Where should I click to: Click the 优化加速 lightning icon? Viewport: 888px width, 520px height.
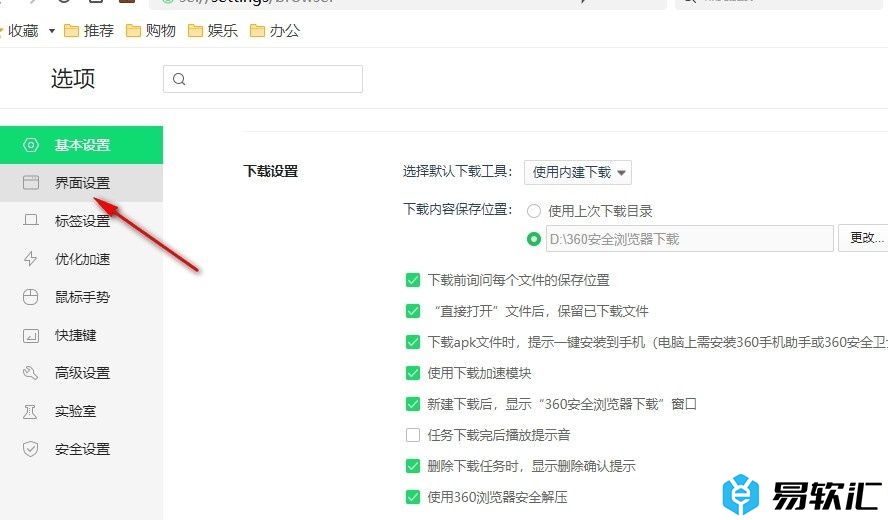click(31, 259)
